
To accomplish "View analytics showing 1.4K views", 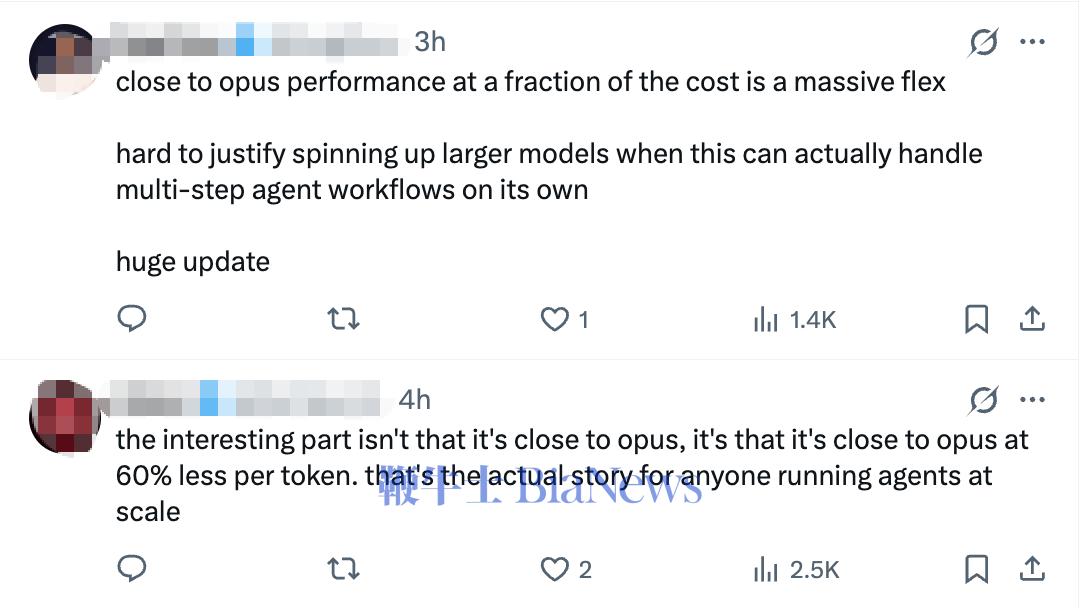I will 794,320.
